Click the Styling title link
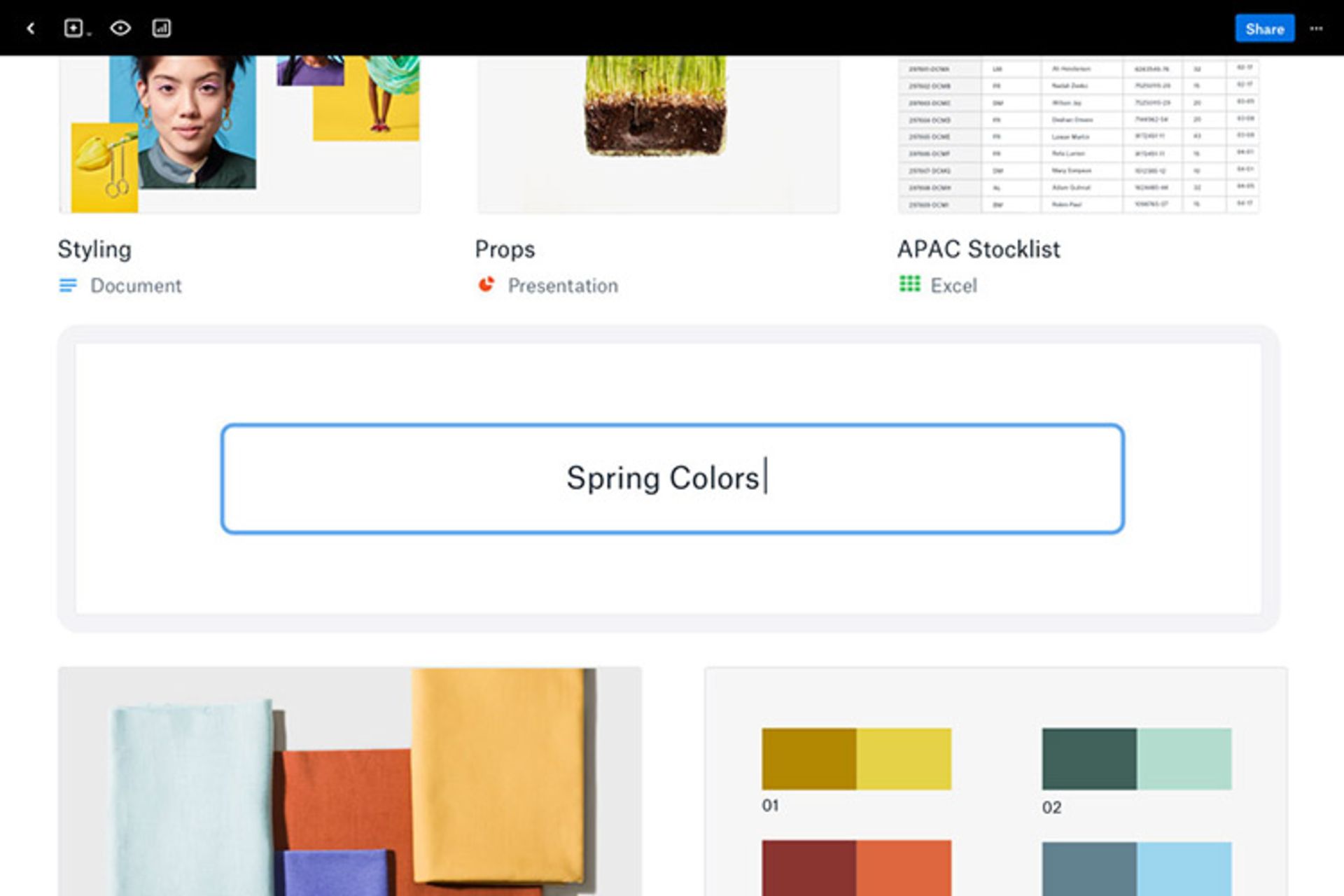The width and height of the screenshot is (1344, 896). [x=94, y=249]
